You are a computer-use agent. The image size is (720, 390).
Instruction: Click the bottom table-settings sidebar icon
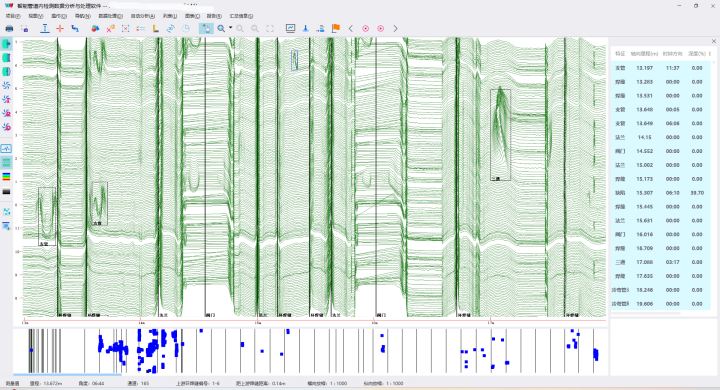tap(6, 226)
